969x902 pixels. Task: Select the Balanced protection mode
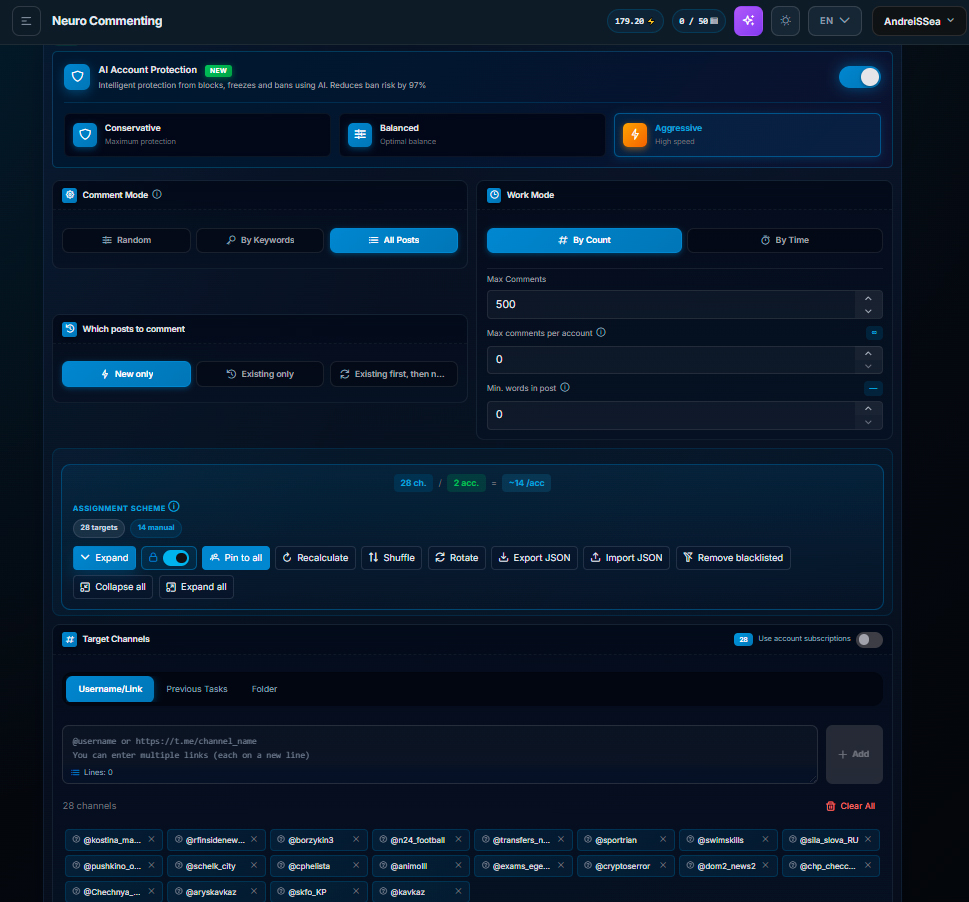[472, 135]
